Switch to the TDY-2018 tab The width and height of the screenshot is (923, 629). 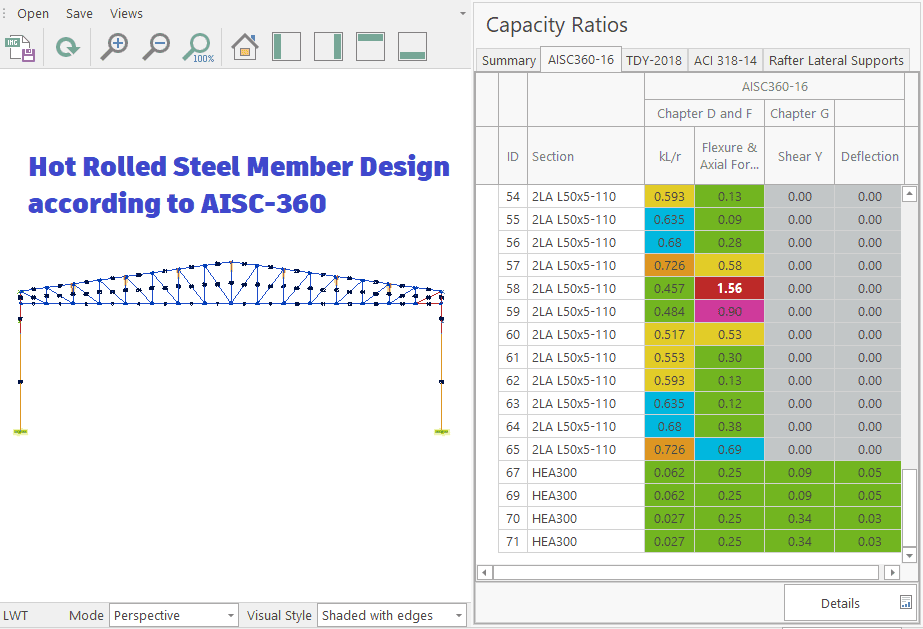tap(654, 60)
